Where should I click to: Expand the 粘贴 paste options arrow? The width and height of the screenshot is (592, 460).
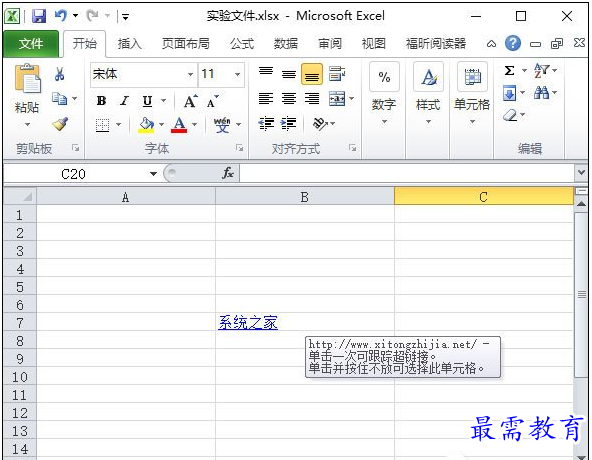[27, 124]
